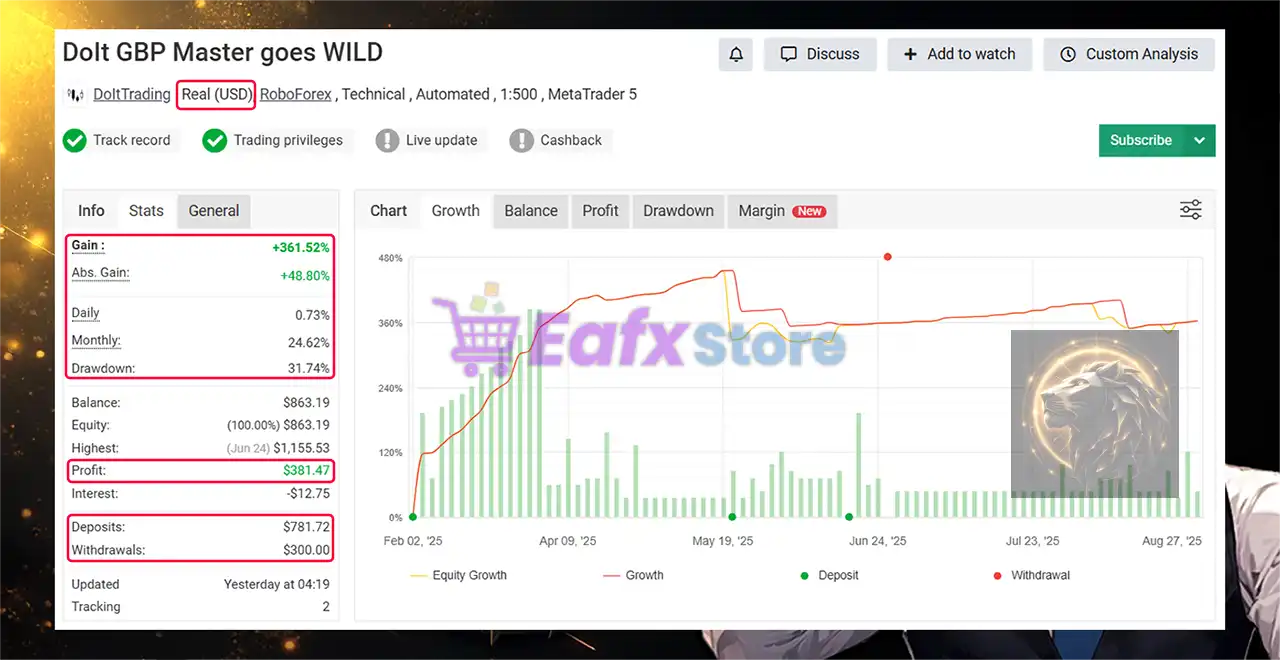1280x660 pixels.
Task: Click the Live update exclamation icon
Action: (x=387, y=141)
